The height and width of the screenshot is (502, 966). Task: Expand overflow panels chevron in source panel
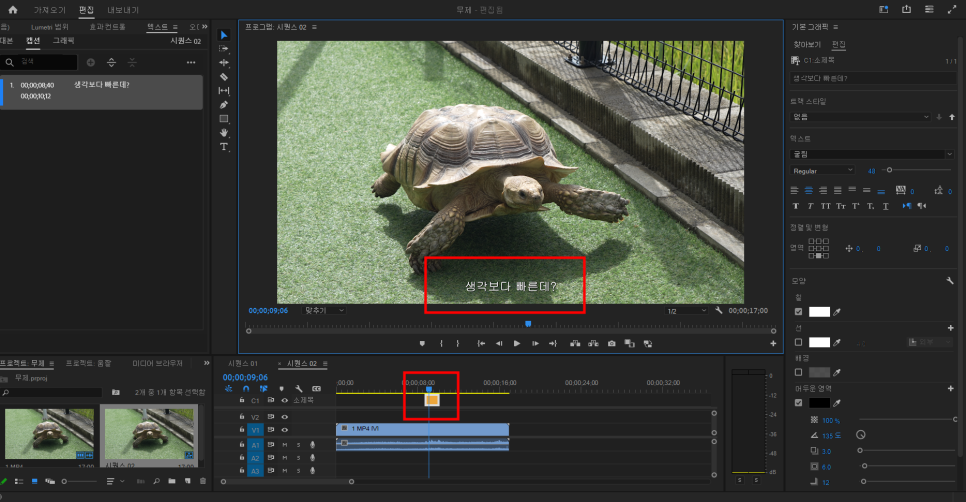click(x=205, y=26)
